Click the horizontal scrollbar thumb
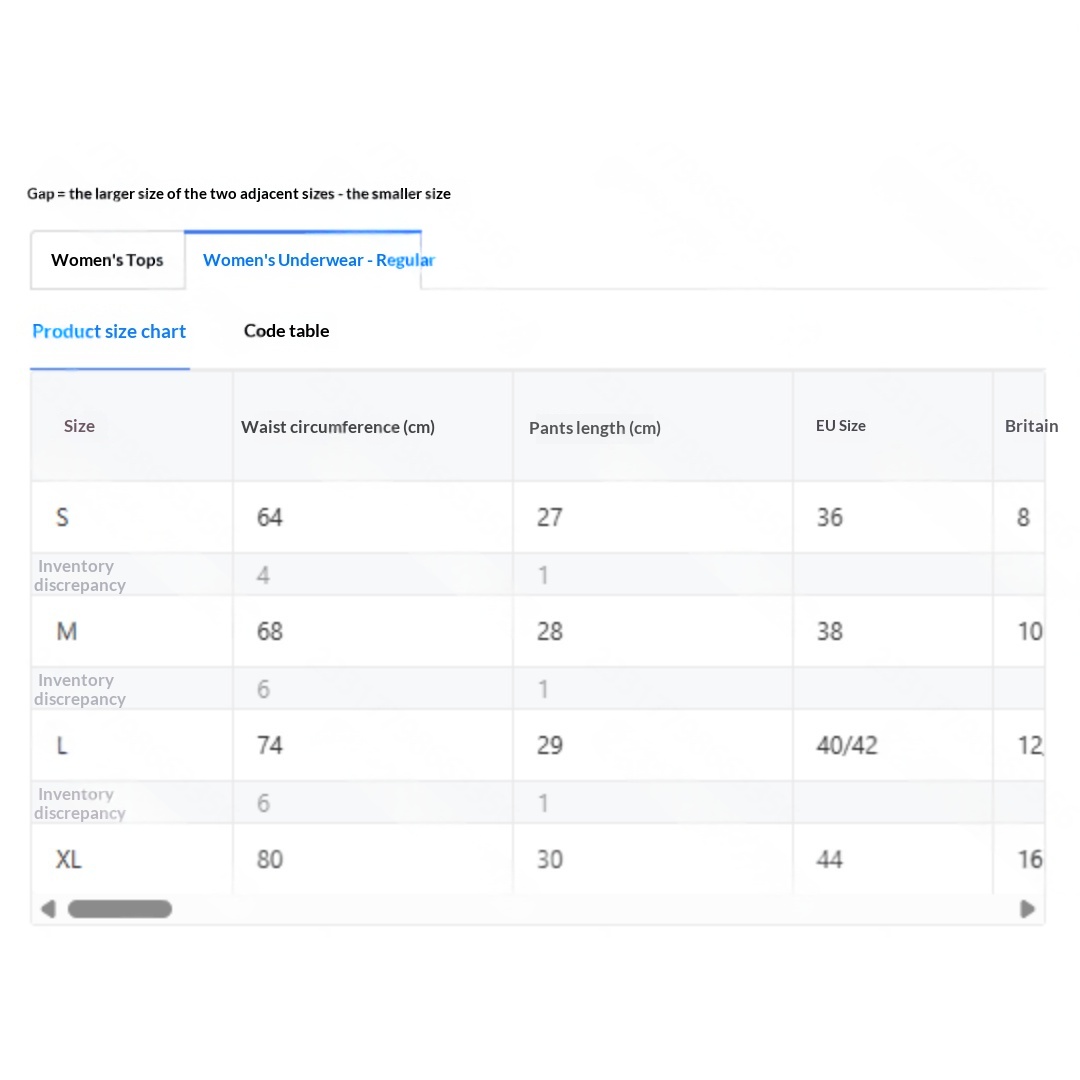This screenshot has height=1080, width=1080. (x=120, y=909)
